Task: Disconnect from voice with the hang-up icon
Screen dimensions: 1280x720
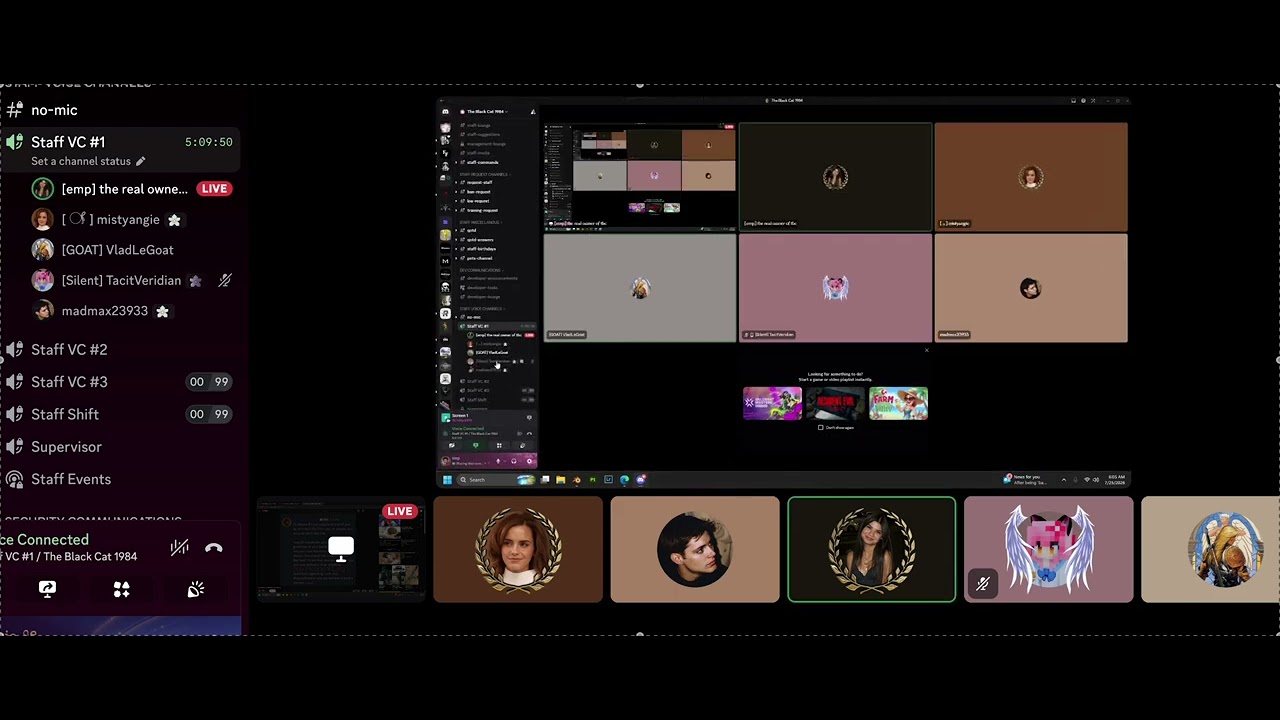Action: (x=213, y=548)
